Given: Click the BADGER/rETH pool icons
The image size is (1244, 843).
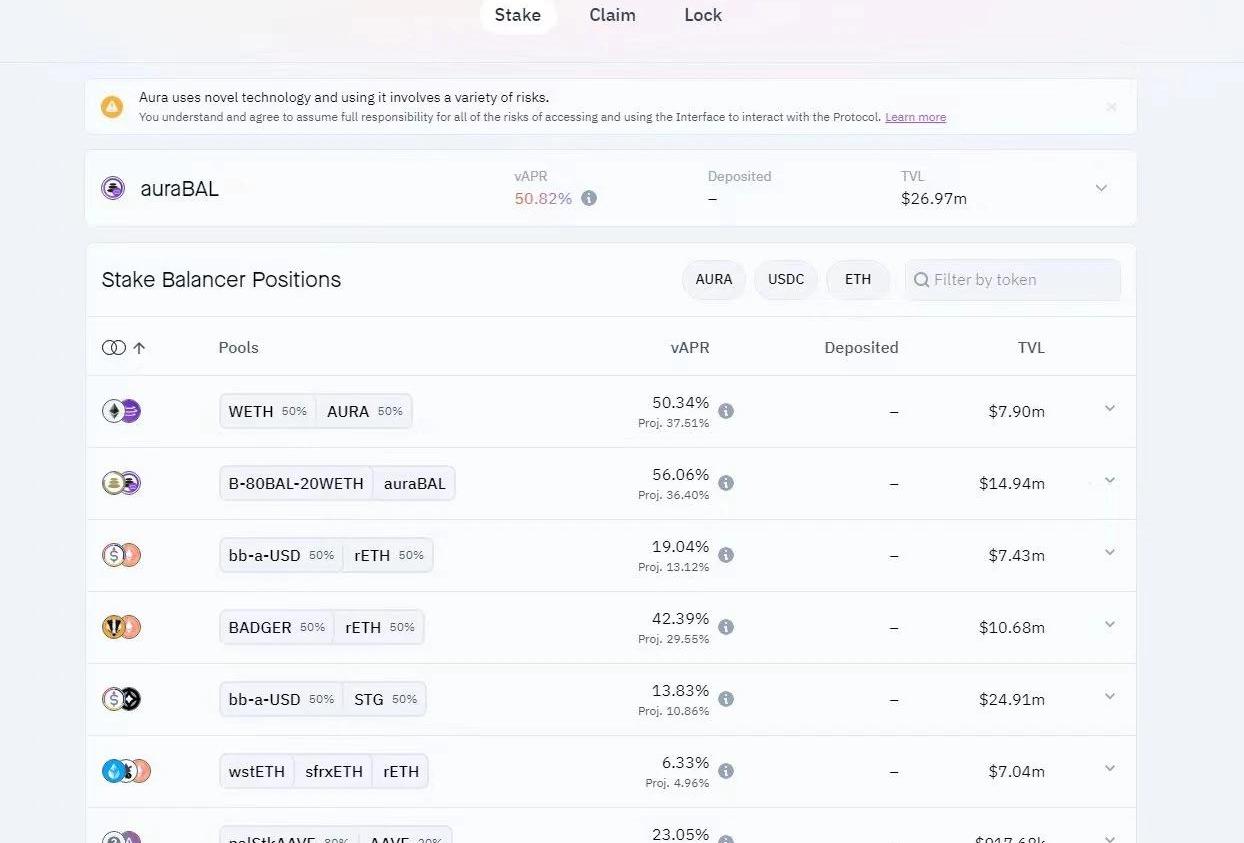Looking at the screenshot, I should [x=121, y=627].
